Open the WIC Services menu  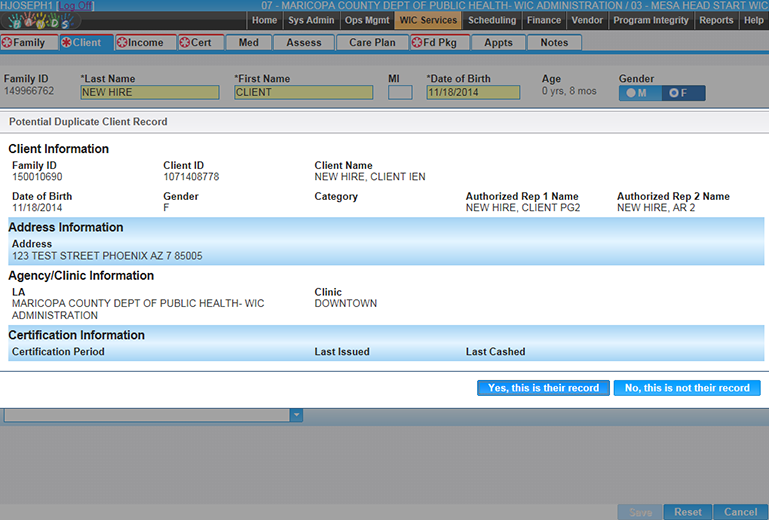428,20
